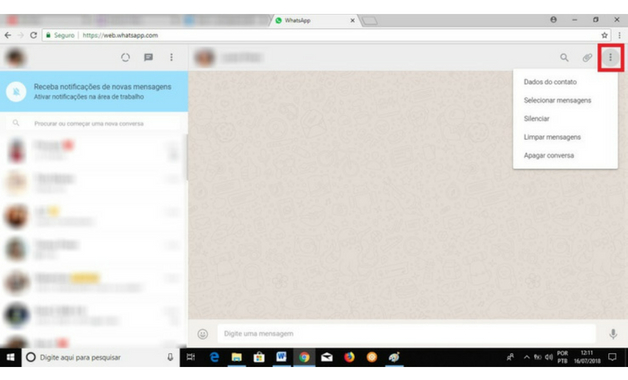Launch Microsoft Edge from taskbar

tap(214, 357)
